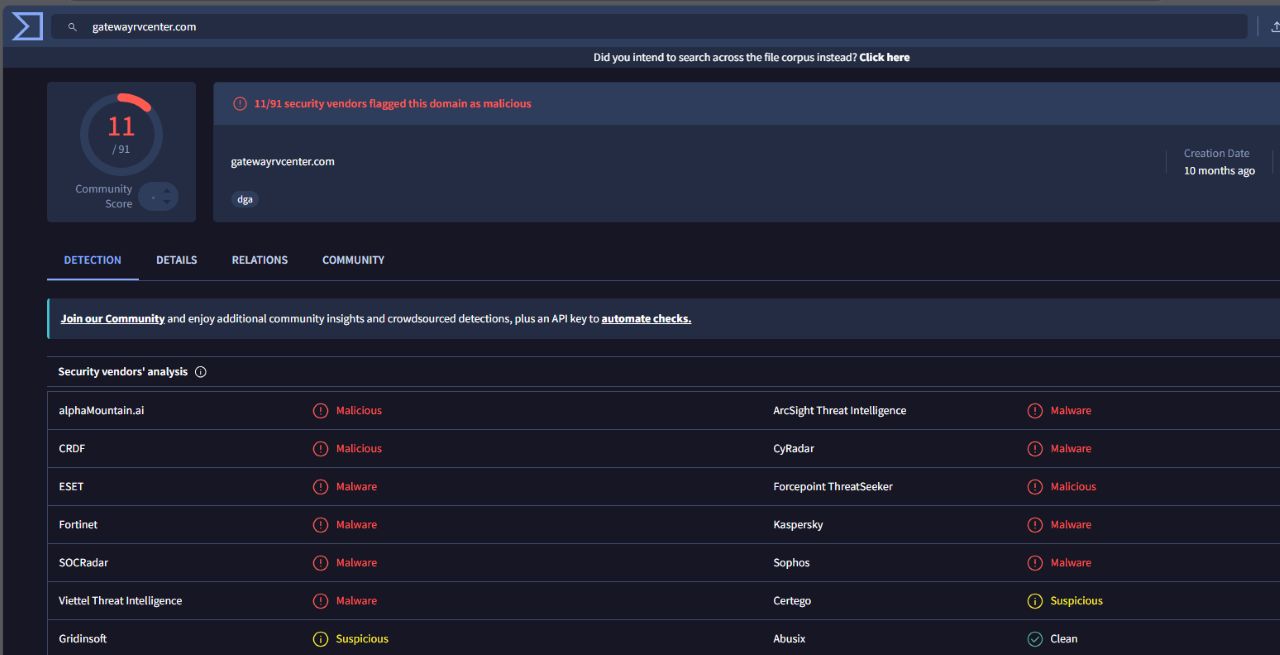
Task: Click the Gridinsoft vendor name
Action: (83, 639)
